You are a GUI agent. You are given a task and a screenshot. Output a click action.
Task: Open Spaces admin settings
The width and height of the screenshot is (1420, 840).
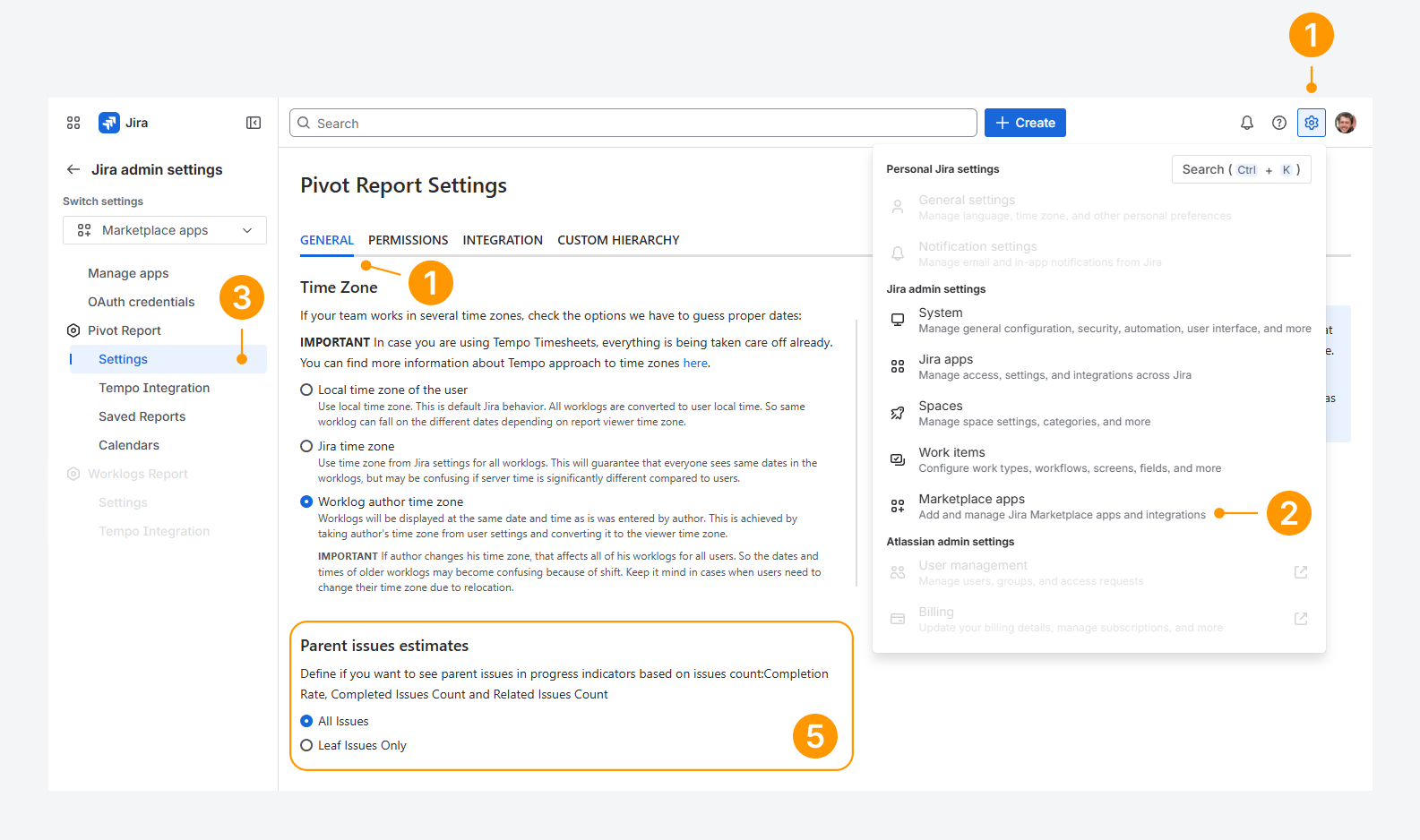[x=1099, y=413]
